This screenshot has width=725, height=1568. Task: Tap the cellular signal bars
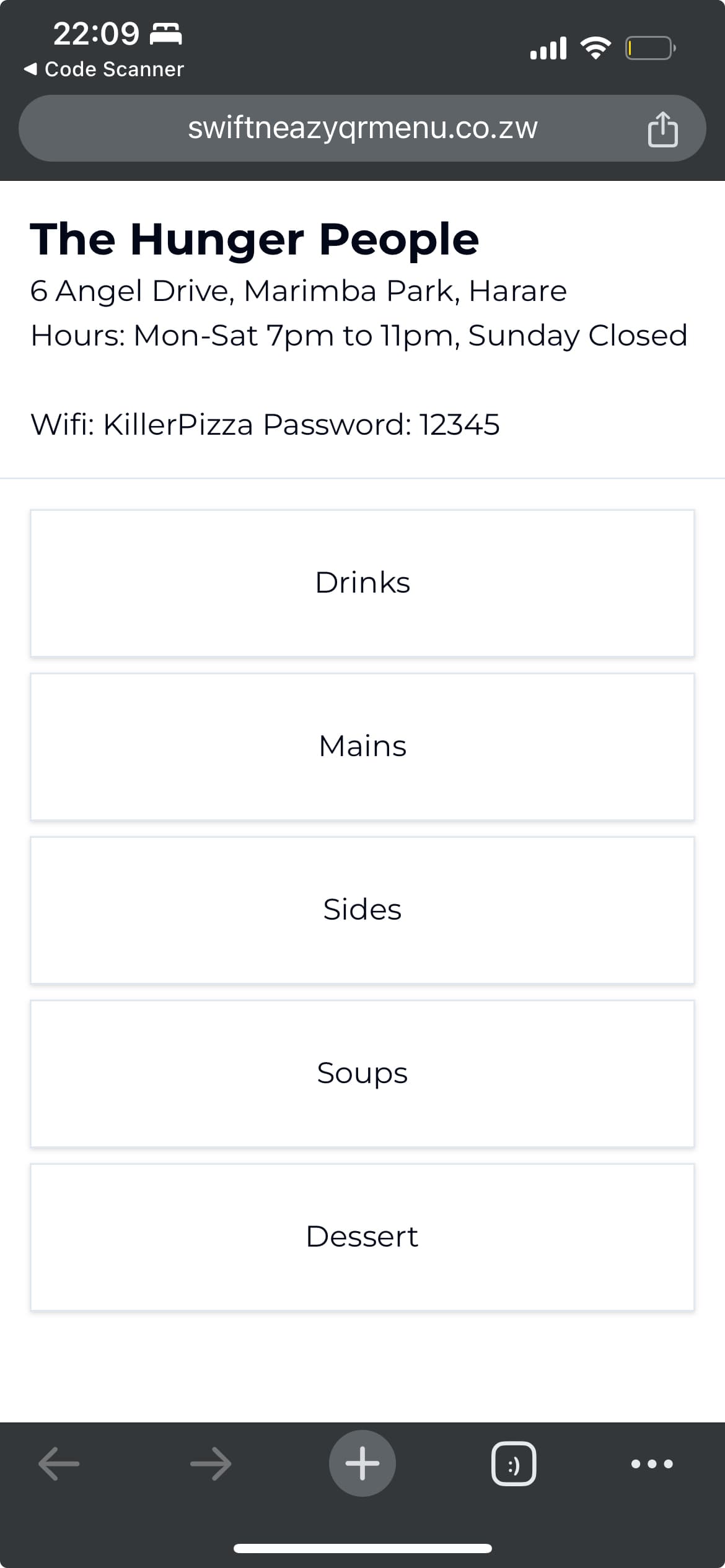coord(548,48)
